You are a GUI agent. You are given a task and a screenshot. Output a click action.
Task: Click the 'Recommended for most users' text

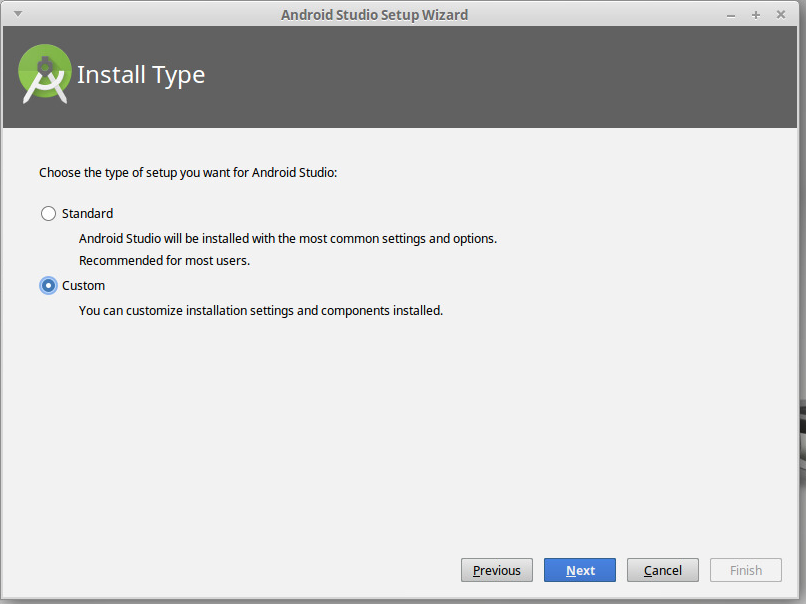coord(164,261)
